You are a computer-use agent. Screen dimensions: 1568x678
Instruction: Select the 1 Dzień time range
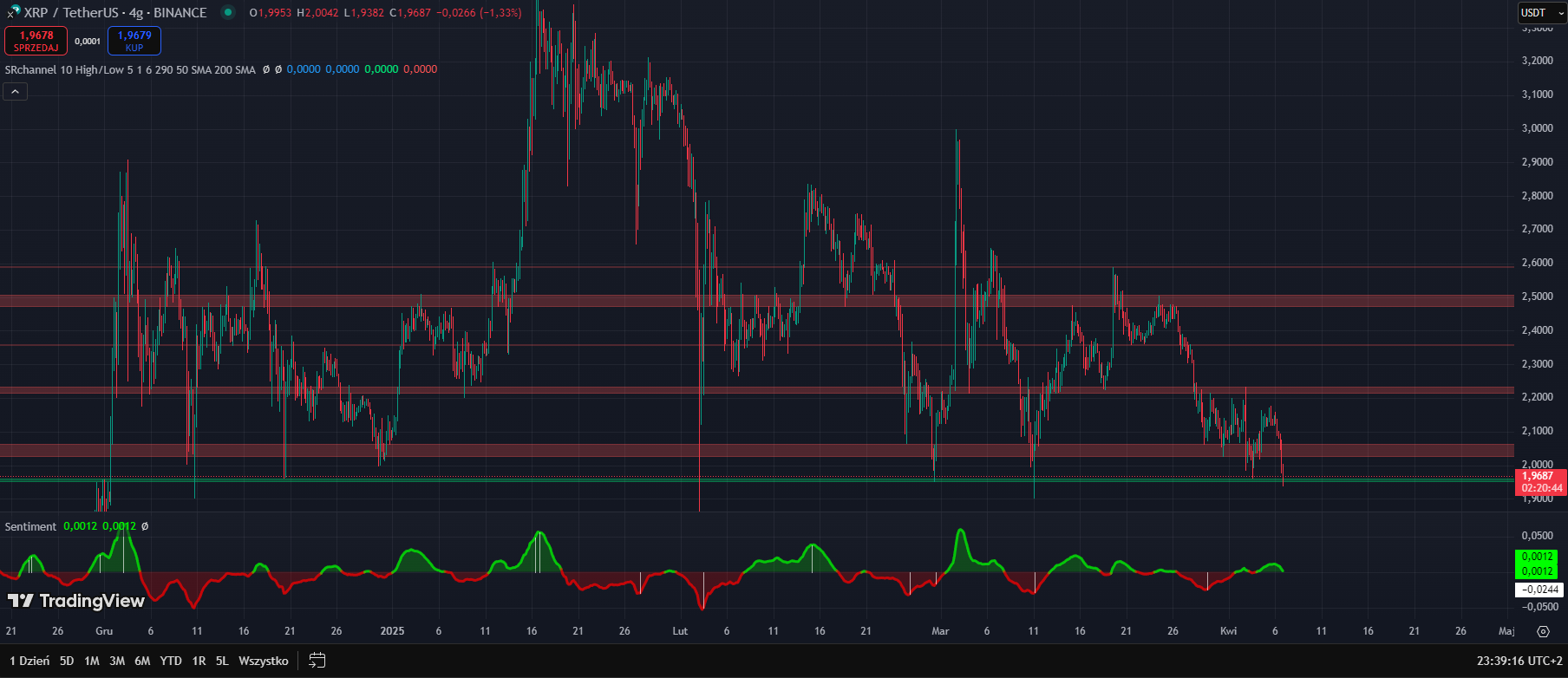coord(29,661)
